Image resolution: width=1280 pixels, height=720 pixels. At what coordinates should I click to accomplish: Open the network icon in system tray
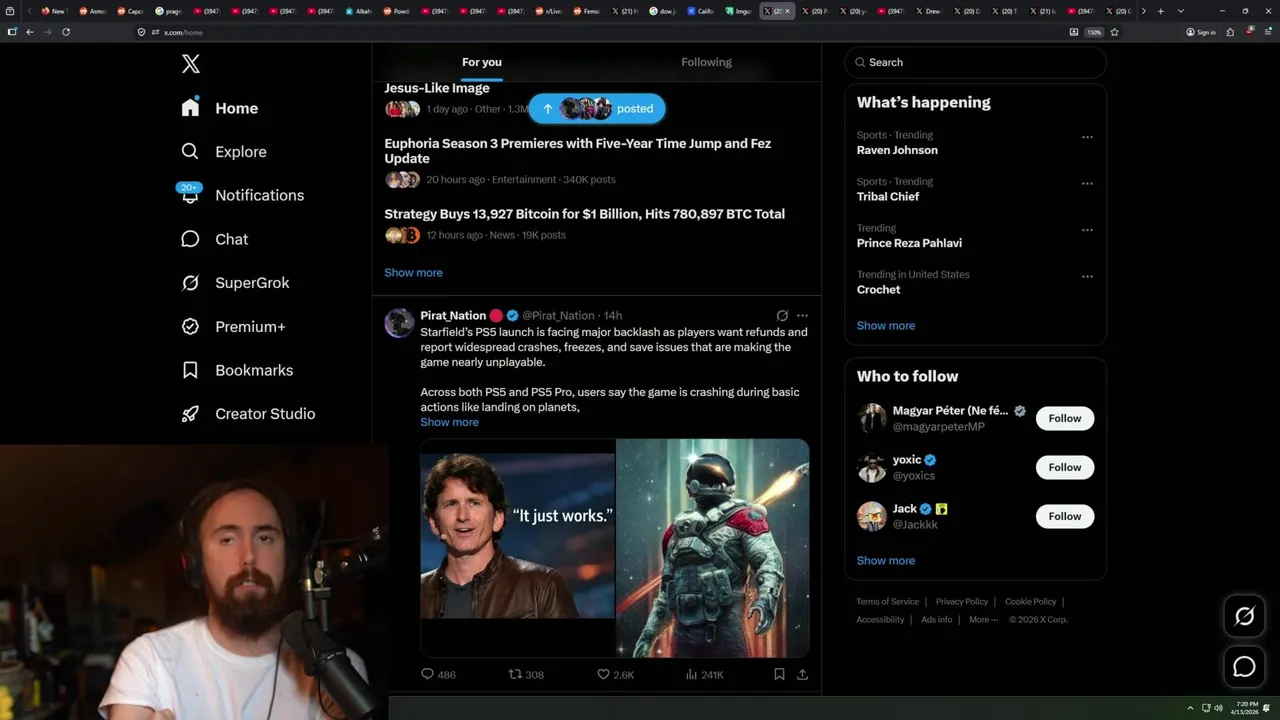(1204, 708)
